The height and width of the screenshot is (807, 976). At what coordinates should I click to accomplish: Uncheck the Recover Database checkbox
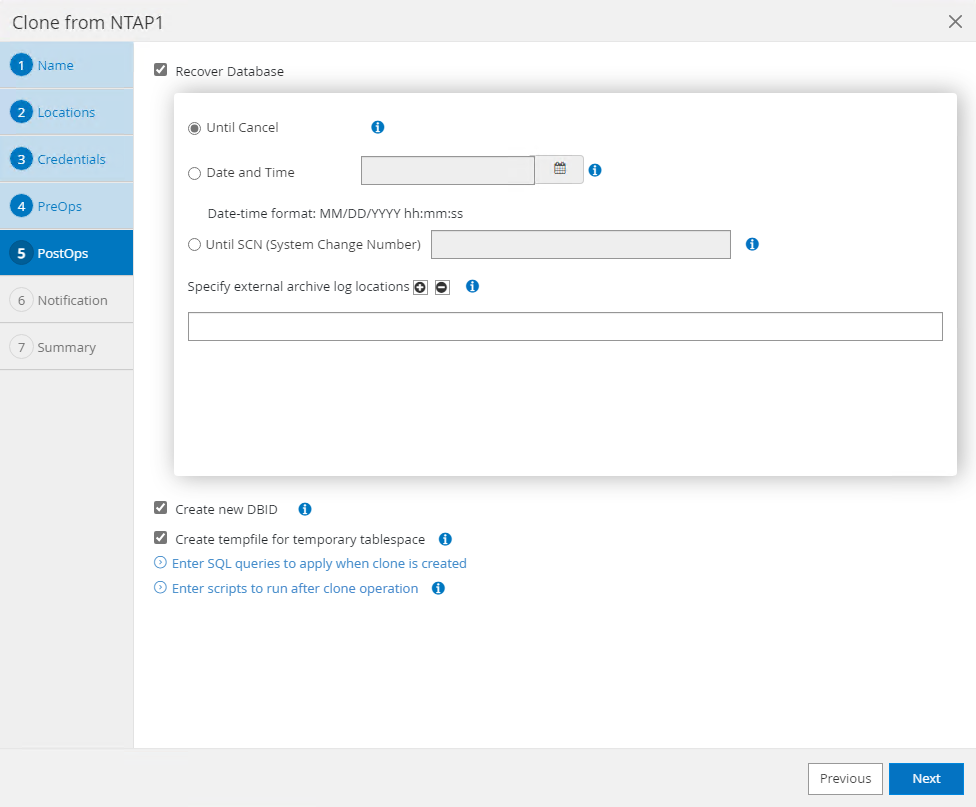(x=160, y=71)
